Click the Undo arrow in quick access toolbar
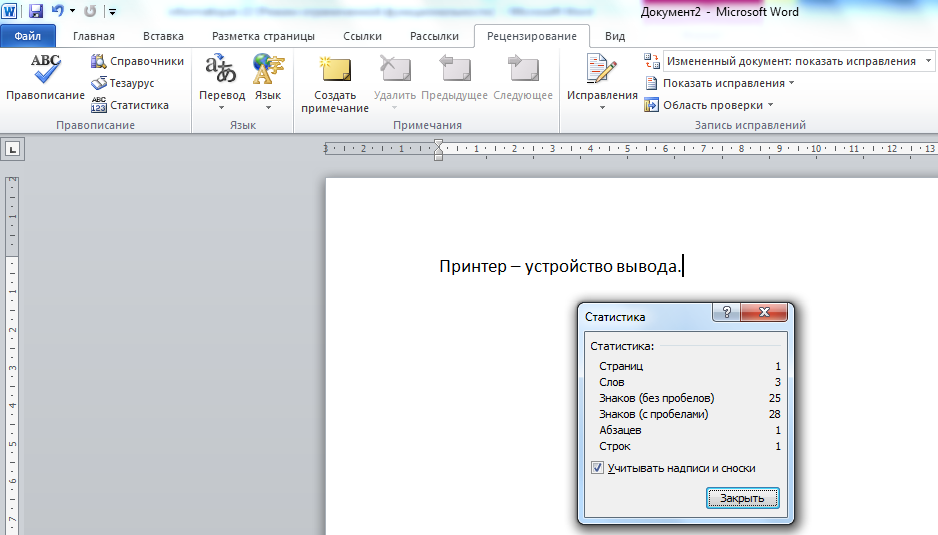The height and width of the screenshot is (535, 938). coord(58,11)
